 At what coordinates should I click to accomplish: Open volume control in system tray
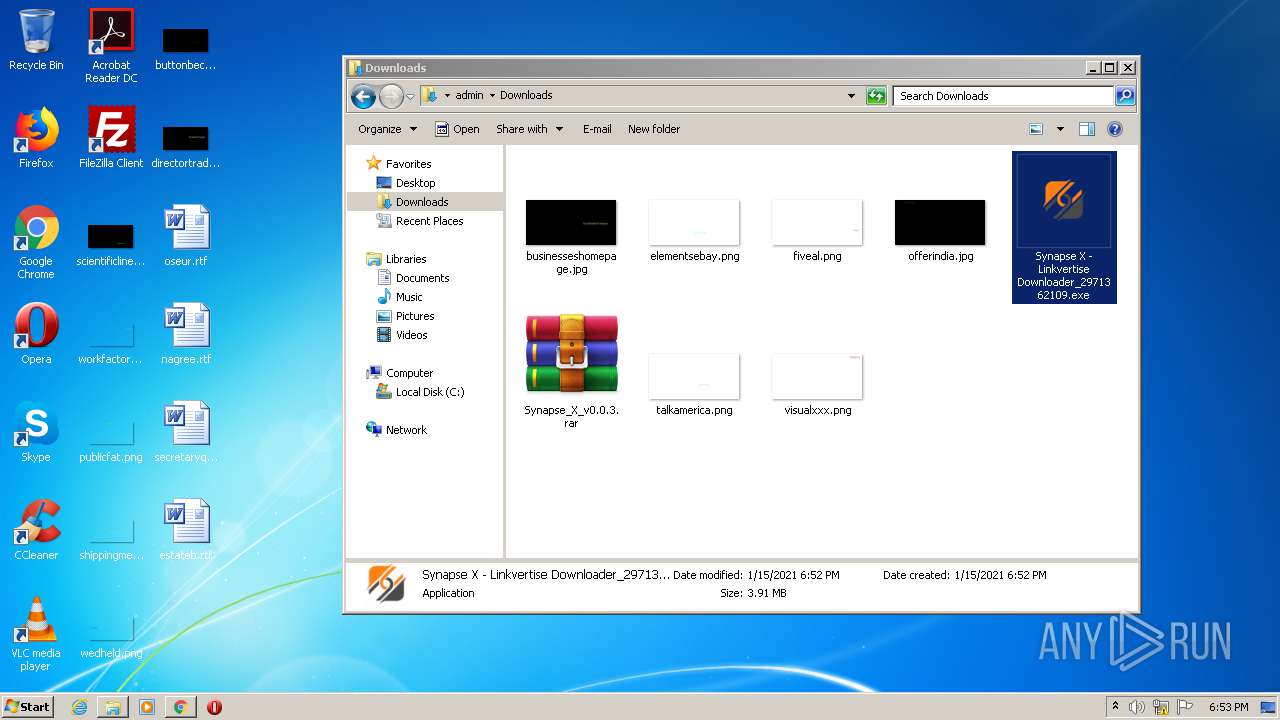click(x=1136, y=707)
